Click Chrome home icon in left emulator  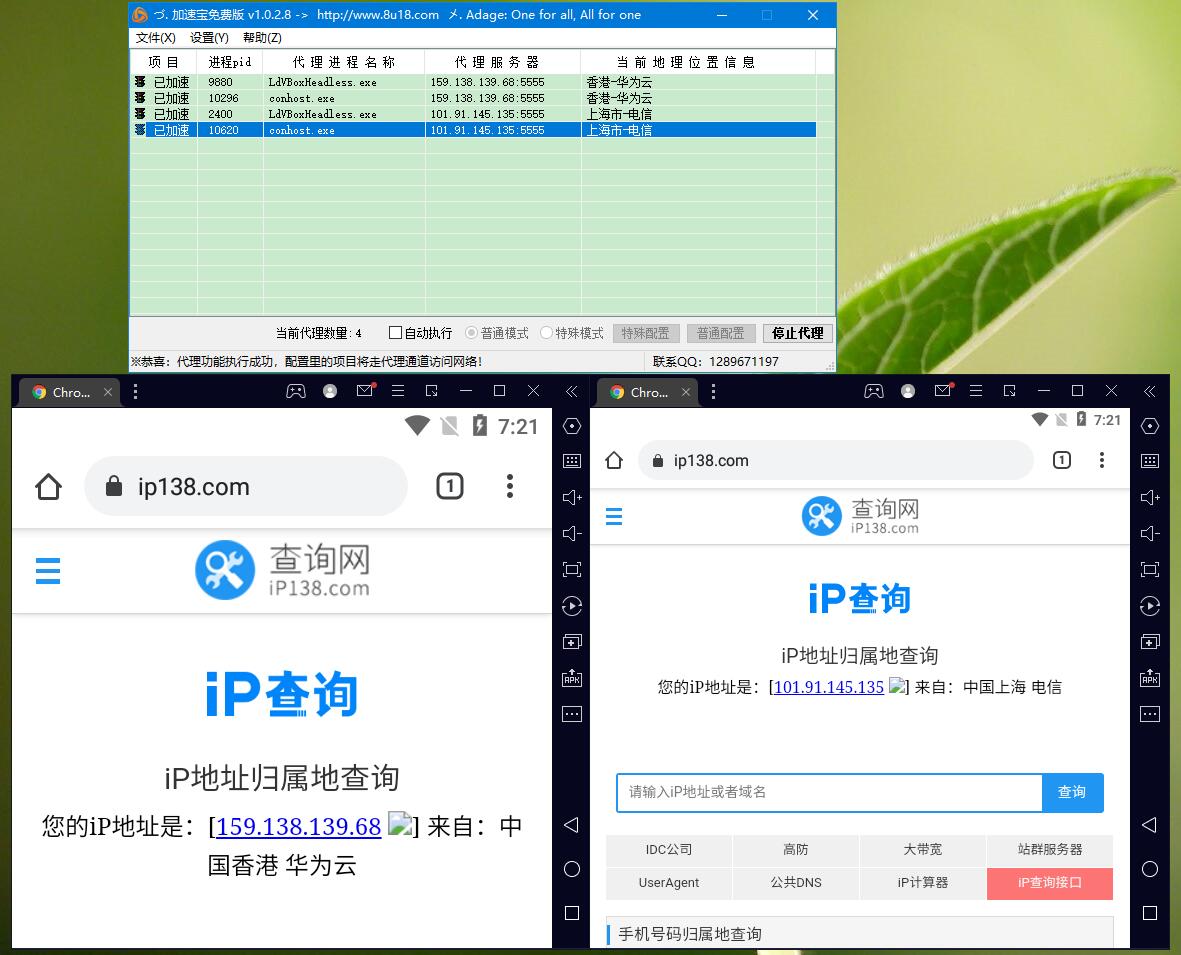[x=48, y=487]
